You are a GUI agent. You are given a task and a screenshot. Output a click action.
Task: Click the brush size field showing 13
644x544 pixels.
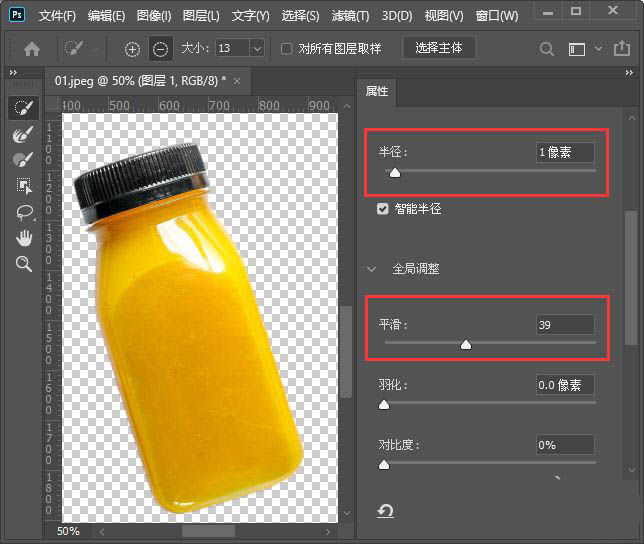click(232, 48)
